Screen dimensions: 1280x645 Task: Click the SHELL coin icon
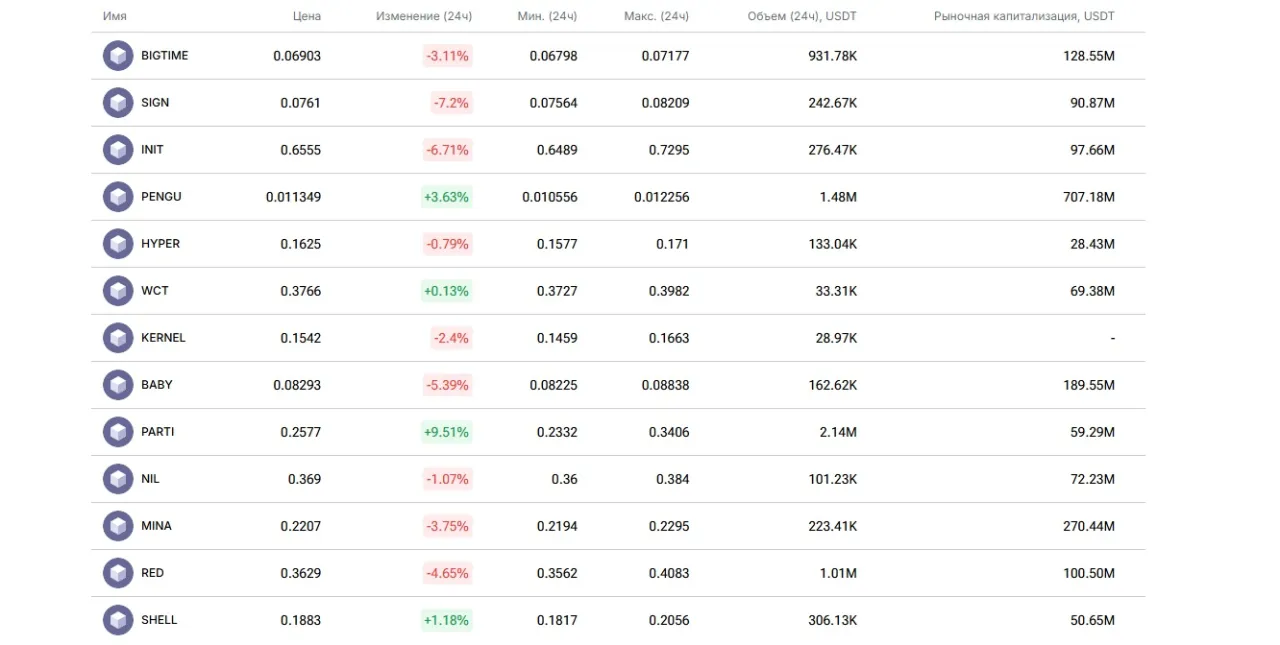(118, 620)
